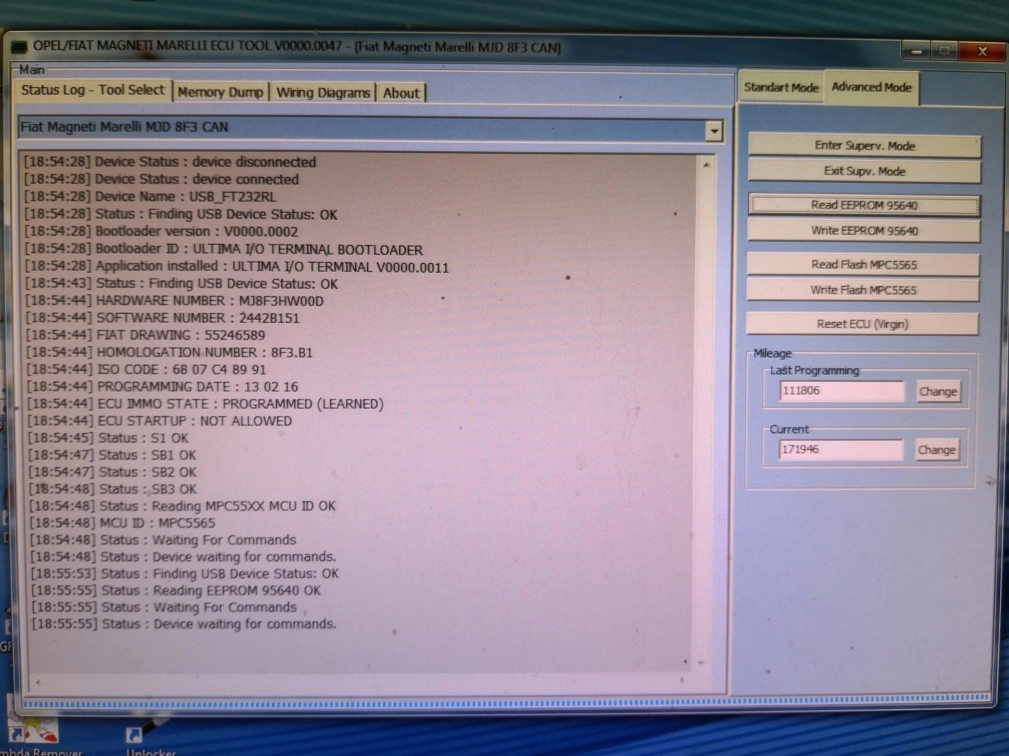Switch to Standart Mode tab

point(781,88)
